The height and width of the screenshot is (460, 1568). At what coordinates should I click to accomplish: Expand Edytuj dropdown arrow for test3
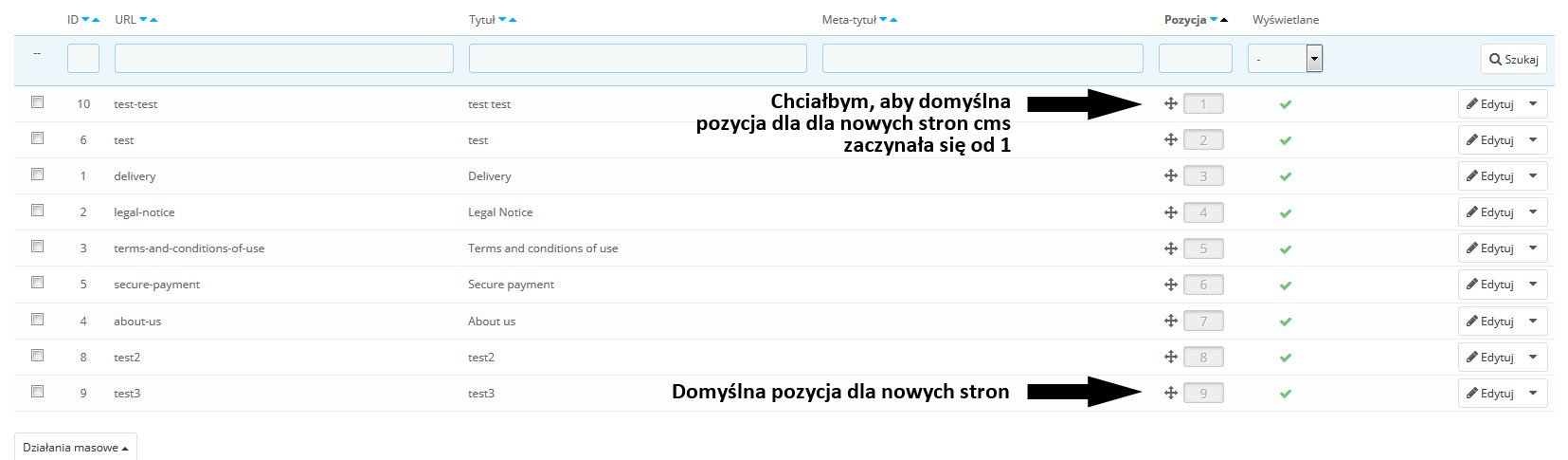click(x=1534, y=394)
